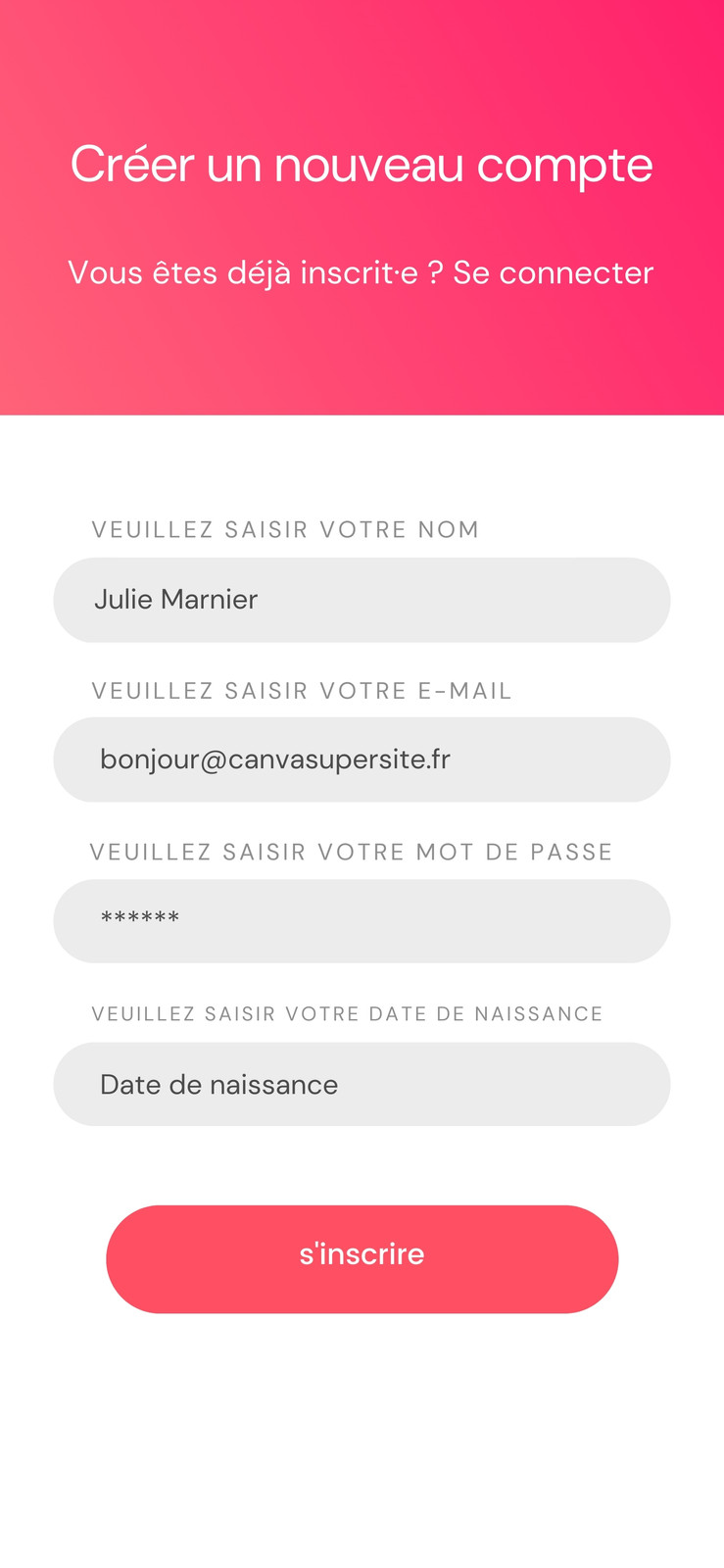The width and height of the screenshot is (724, 1568).
Task: Click the "Vous êtes déjà inscrit·e ?" text
Action: click(255, 272)
